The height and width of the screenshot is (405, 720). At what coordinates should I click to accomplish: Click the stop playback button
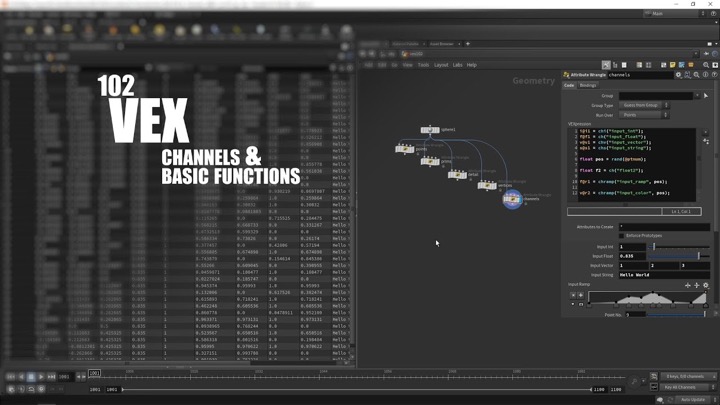pos(31,377)
